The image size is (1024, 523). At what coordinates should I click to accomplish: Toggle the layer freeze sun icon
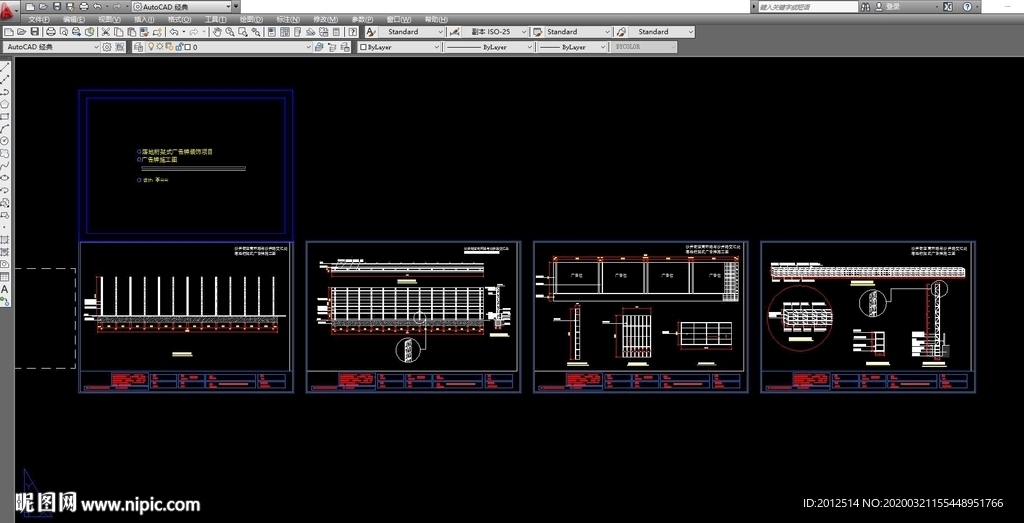pyautogui.click(x=161, y=47)
